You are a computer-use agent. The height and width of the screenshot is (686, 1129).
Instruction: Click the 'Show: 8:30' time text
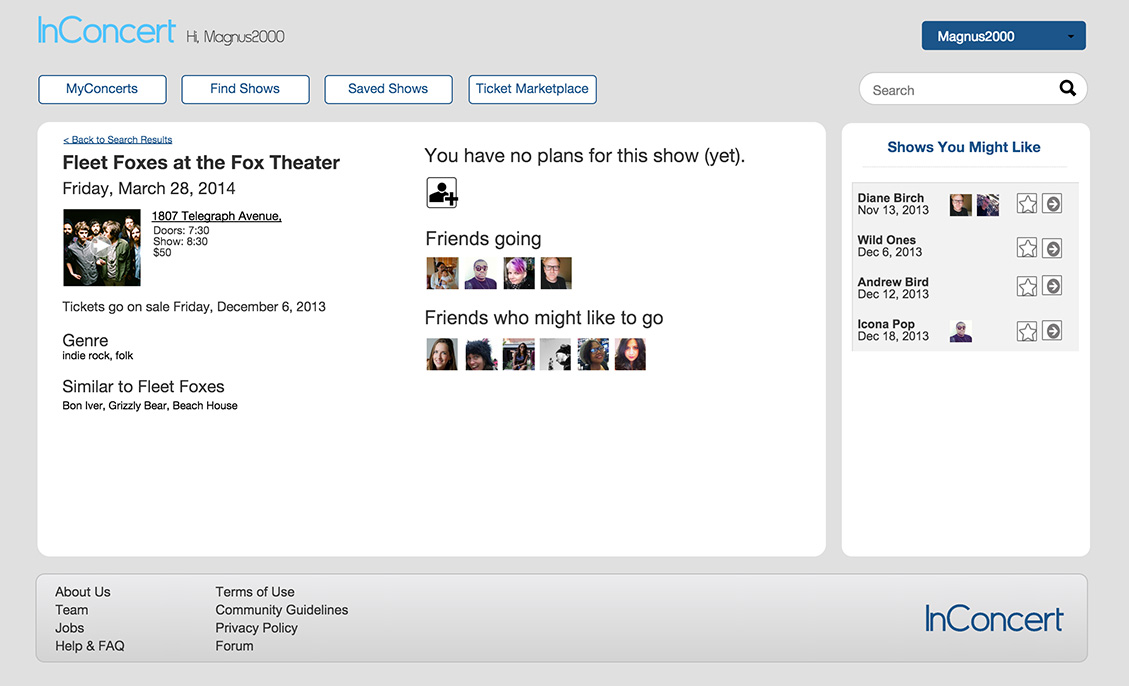tap(180, 241)
